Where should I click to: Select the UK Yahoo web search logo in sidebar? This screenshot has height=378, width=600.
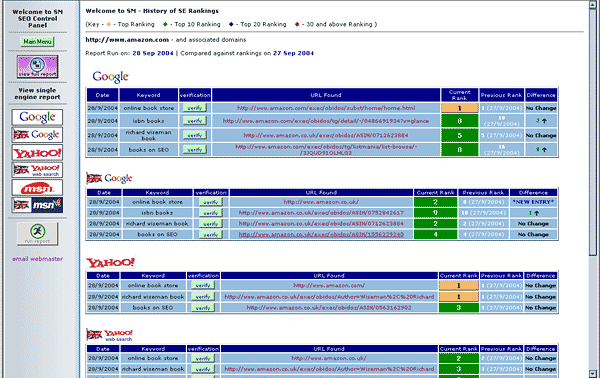pyautogui.click(x=37, y=170)
